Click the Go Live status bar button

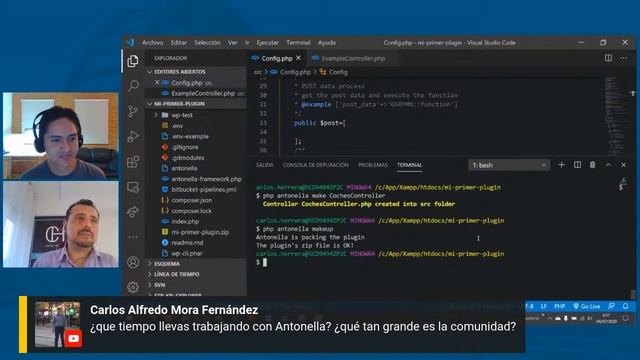[587, 306]
